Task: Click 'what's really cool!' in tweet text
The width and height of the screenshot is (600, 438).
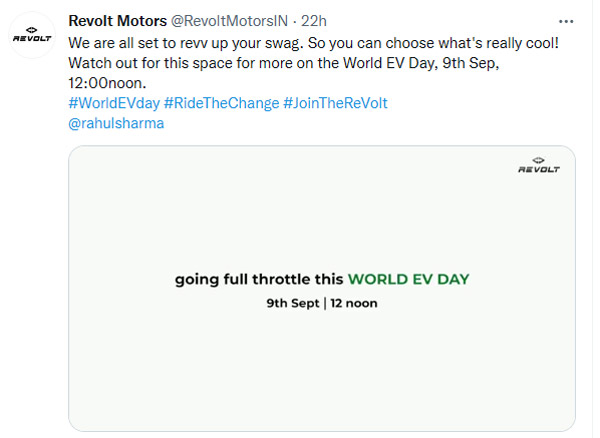Action: point(499,43)
